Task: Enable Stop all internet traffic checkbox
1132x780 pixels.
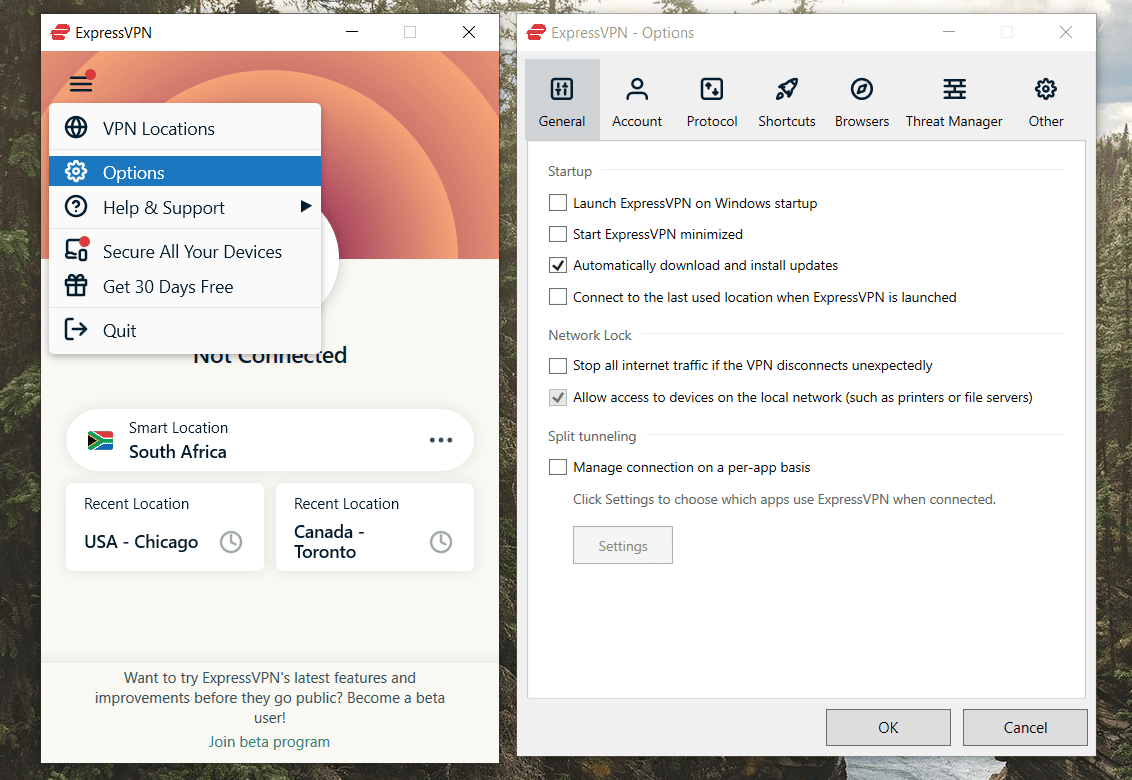Action: click(x=557, y=365)
